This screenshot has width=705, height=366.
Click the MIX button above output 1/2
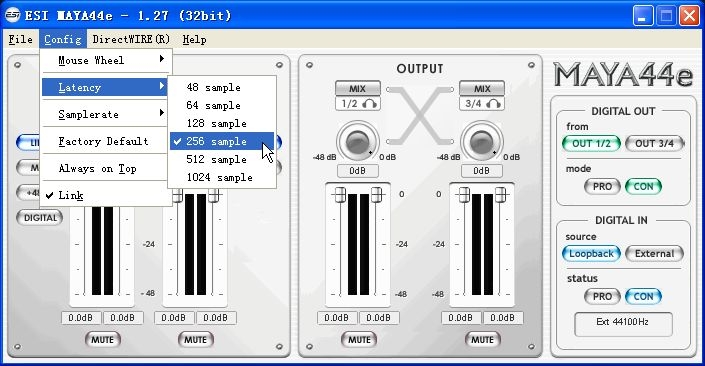click(357, 89)
